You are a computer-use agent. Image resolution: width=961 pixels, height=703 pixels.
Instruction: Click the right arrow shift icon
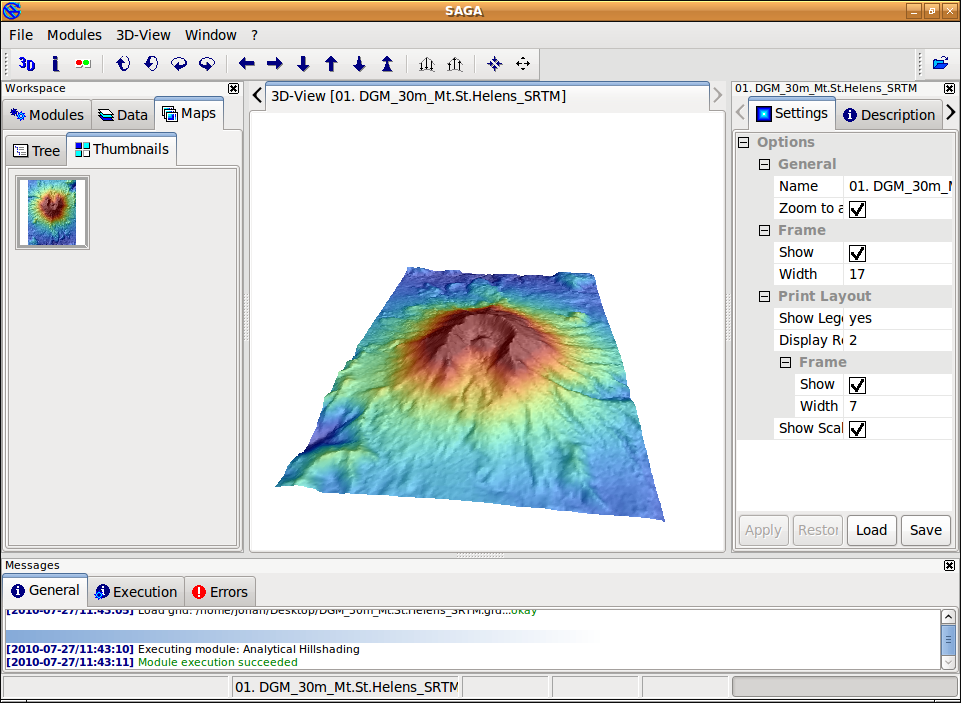pos(275,64)
